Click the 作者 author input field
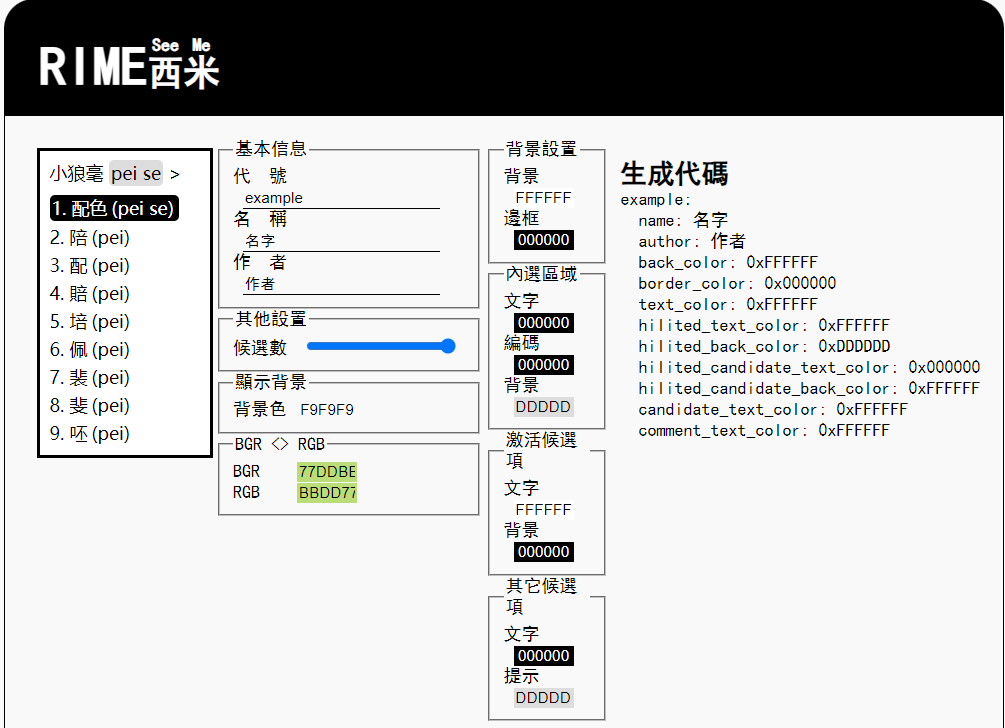This screenshot has height=728, width=1005. [341, 284]
